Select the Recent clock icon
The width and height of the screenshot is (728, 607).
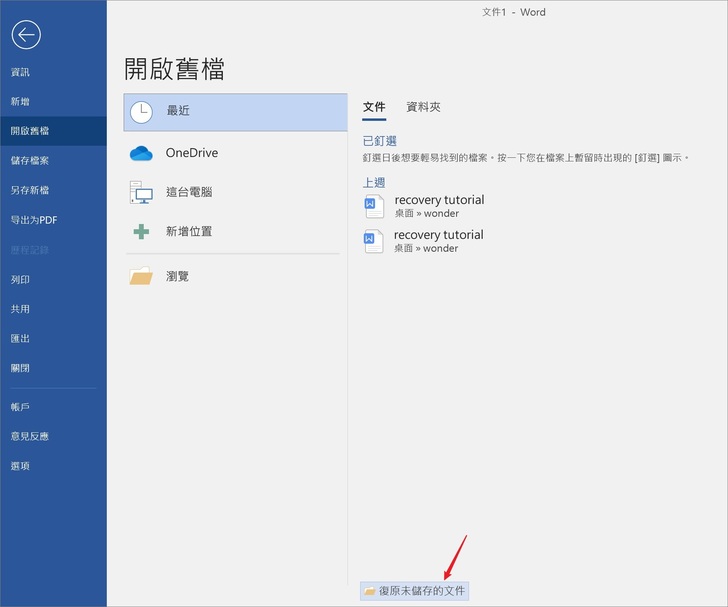pos(141,112)
